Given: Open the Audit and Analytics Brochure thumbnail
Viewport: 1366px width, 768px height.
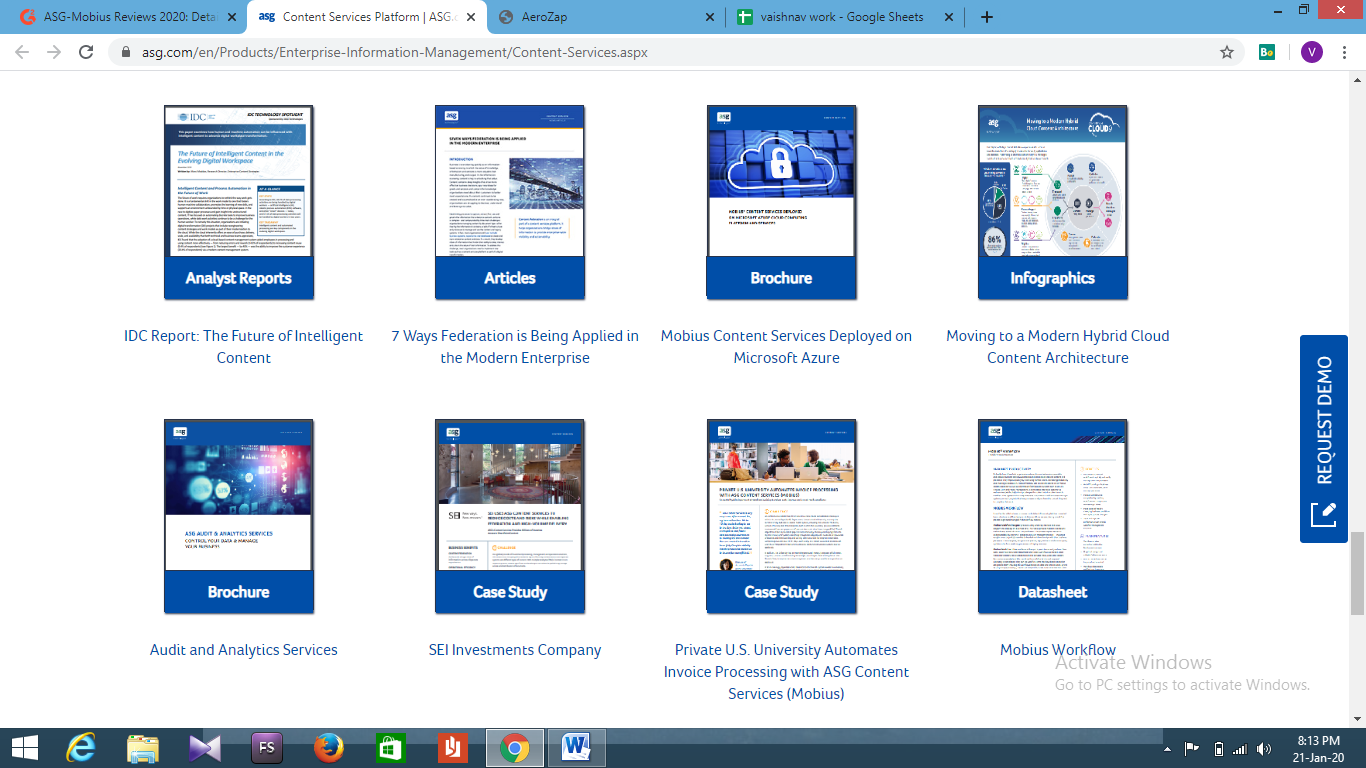Looking at the screenshot, I should click(239, 516).
